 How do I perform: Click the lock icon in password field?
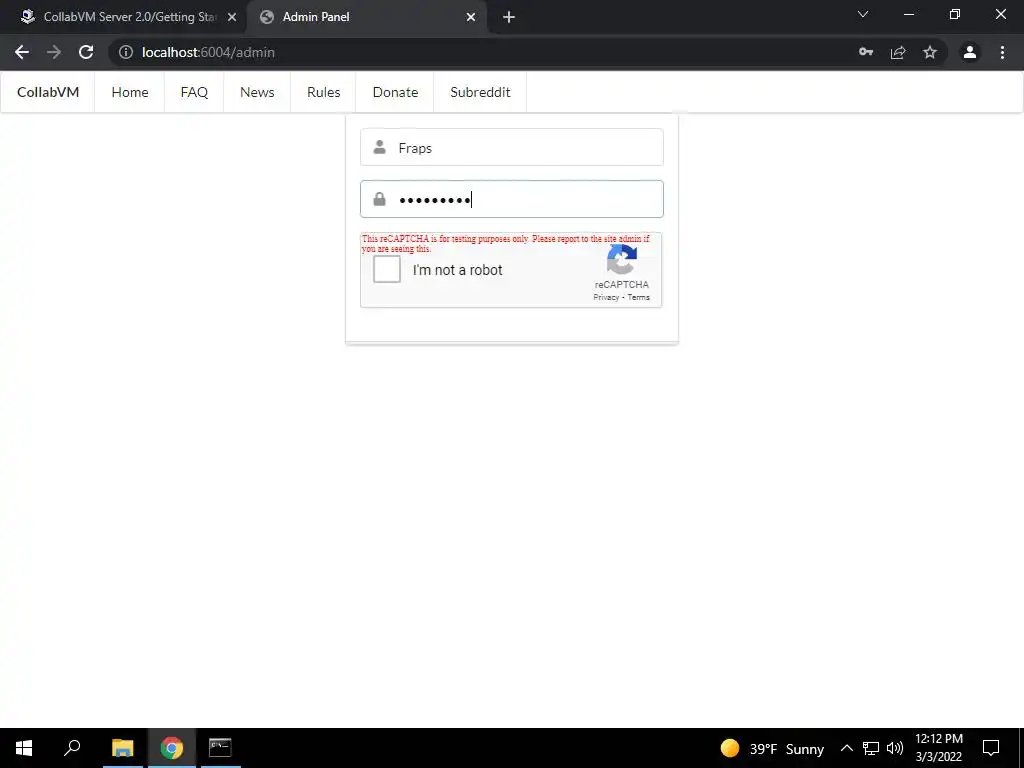379,199
